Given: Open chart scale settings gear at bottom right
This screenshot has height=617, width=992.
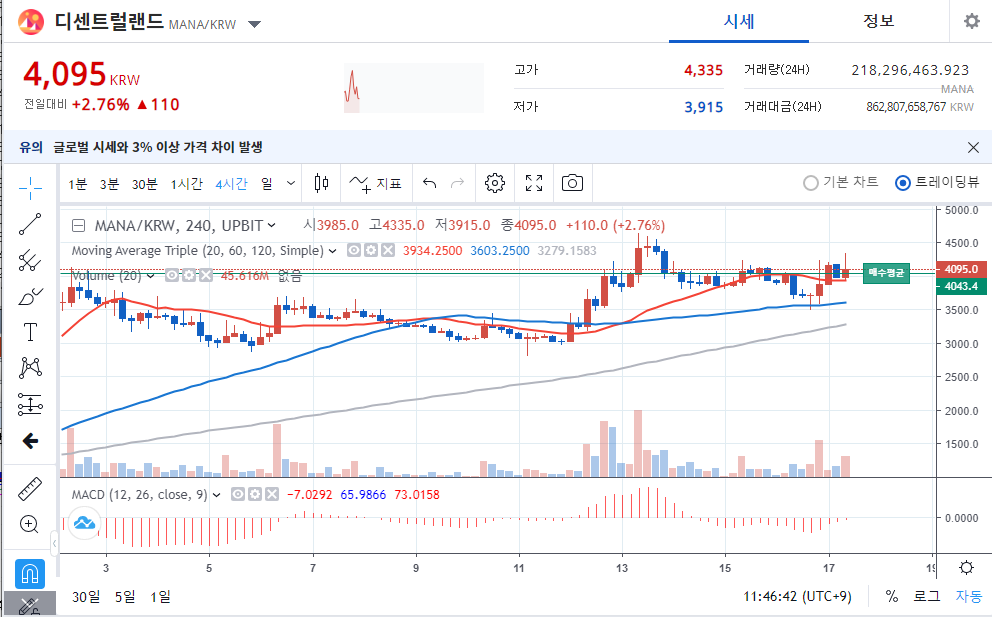Looking at the screenshot, I should (966, 567).
